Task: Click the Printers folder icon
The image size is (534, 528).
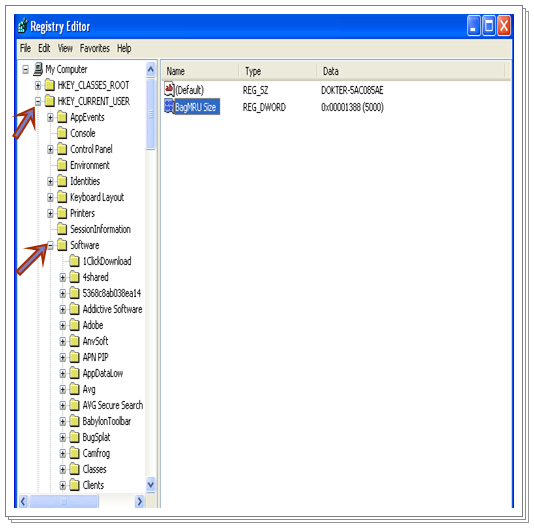Action: [62, 213]
